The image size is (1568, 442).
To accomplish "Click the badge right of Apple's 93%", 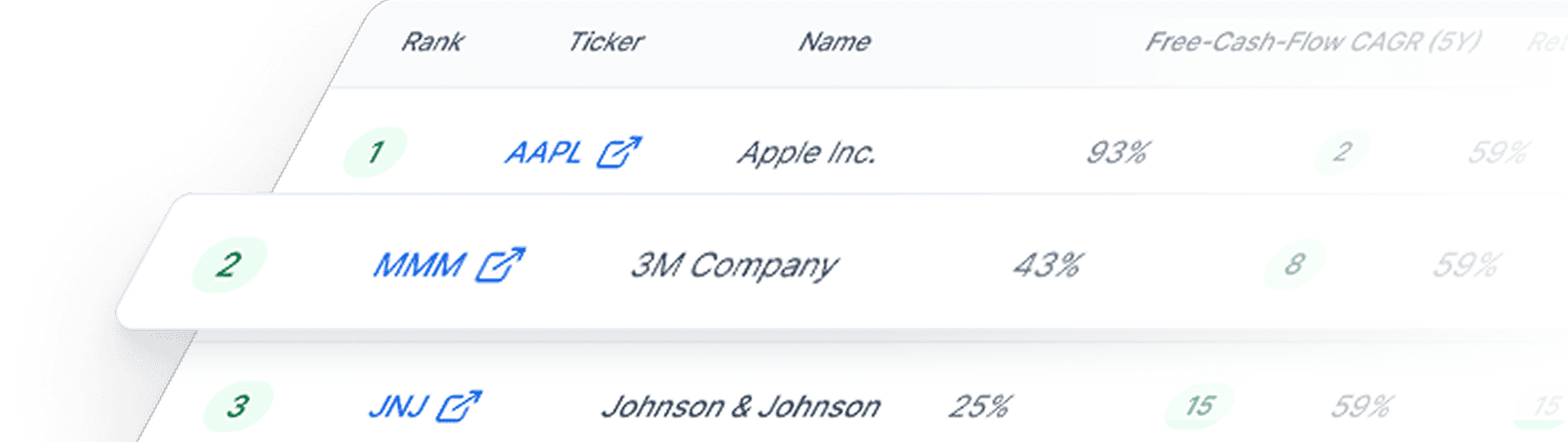I will [1342, 153].
